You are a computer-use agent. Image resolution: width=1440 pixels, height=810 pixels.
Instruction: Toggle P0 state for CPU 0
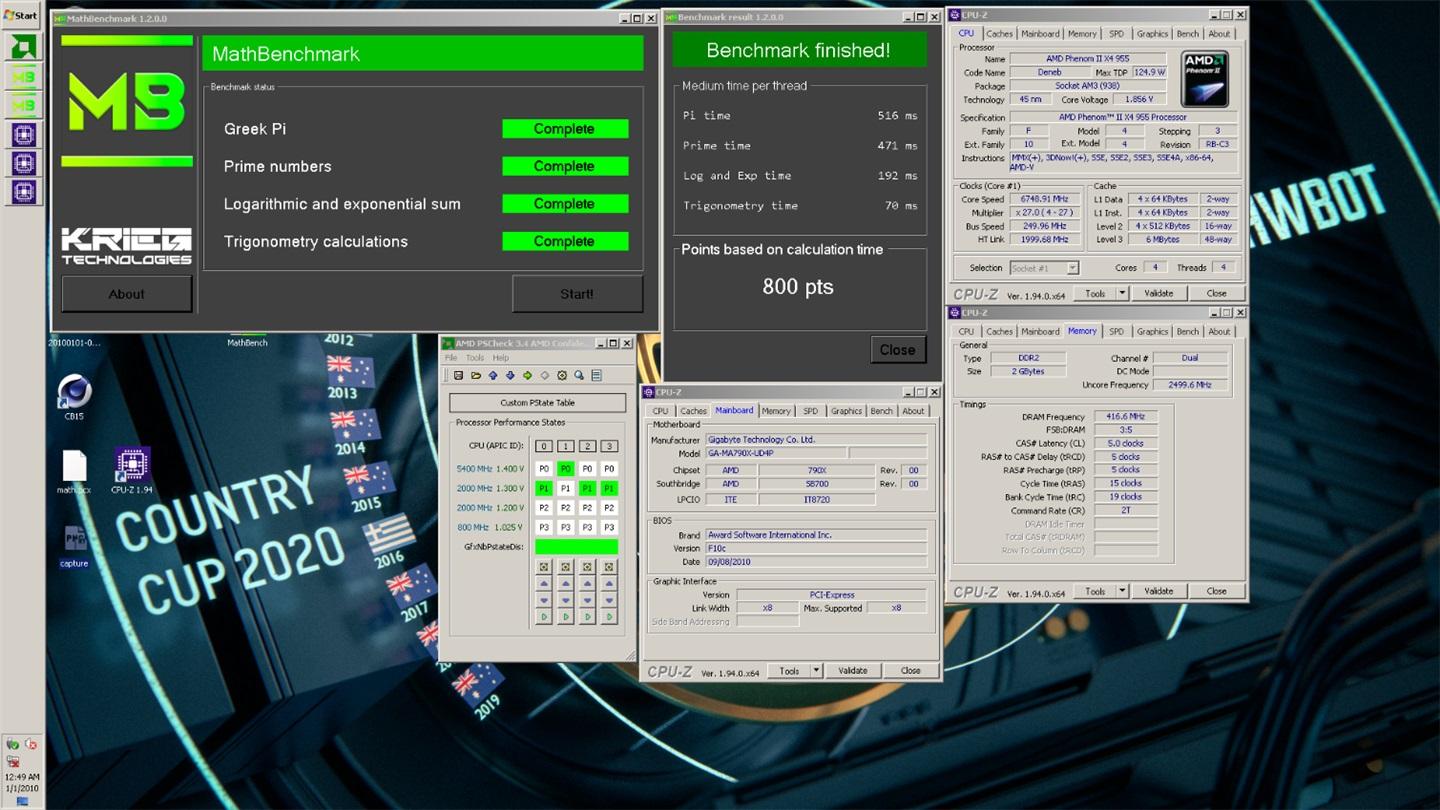544,469
